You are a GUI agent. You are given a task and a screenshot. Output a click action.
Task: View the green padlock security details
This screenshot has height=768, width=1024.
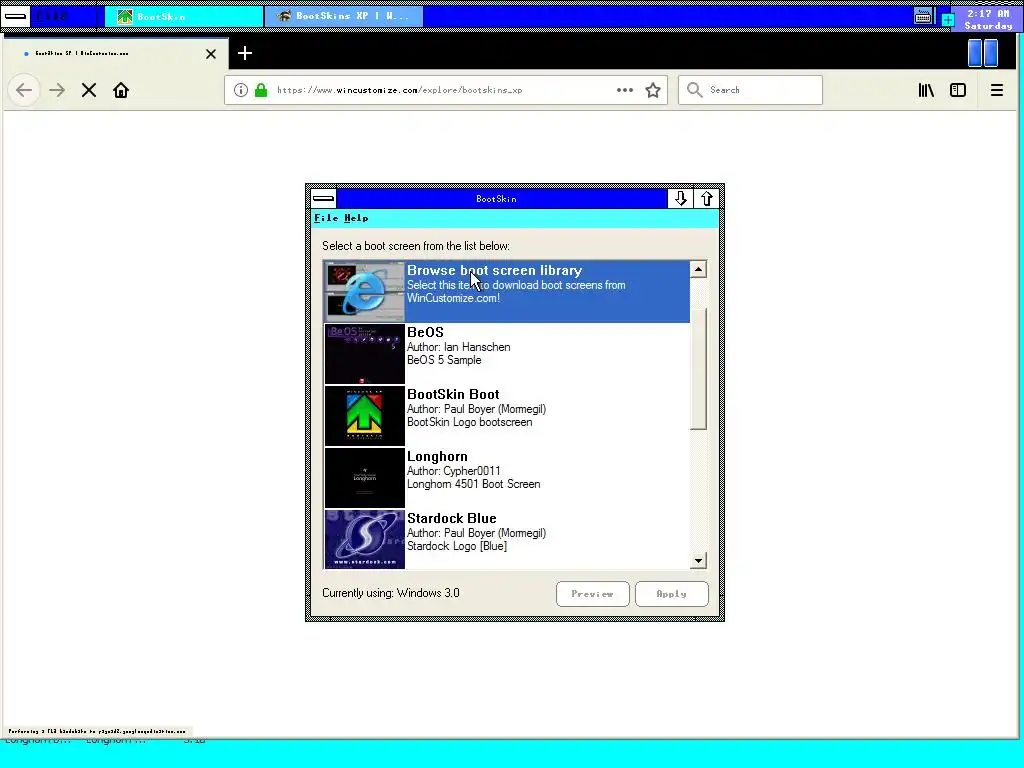click(x=261, y=90)
